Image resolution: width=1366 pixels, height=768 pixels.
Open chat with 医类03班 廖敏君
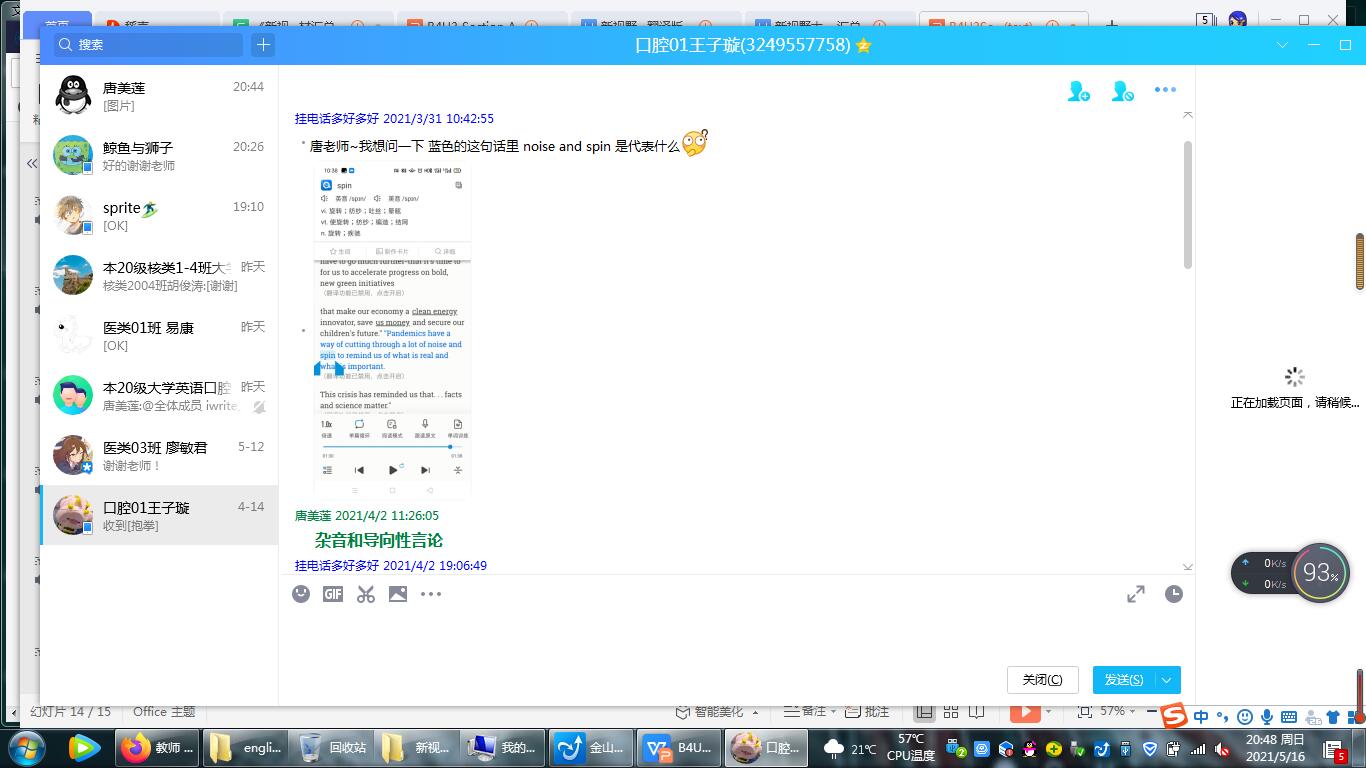point(159,456)
